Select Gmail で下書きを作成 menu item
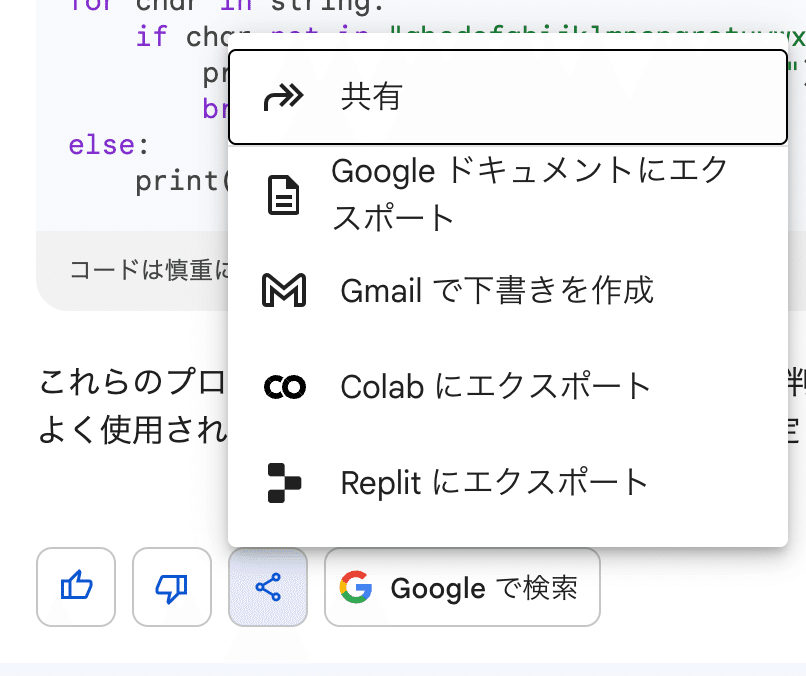 (508, 290)
